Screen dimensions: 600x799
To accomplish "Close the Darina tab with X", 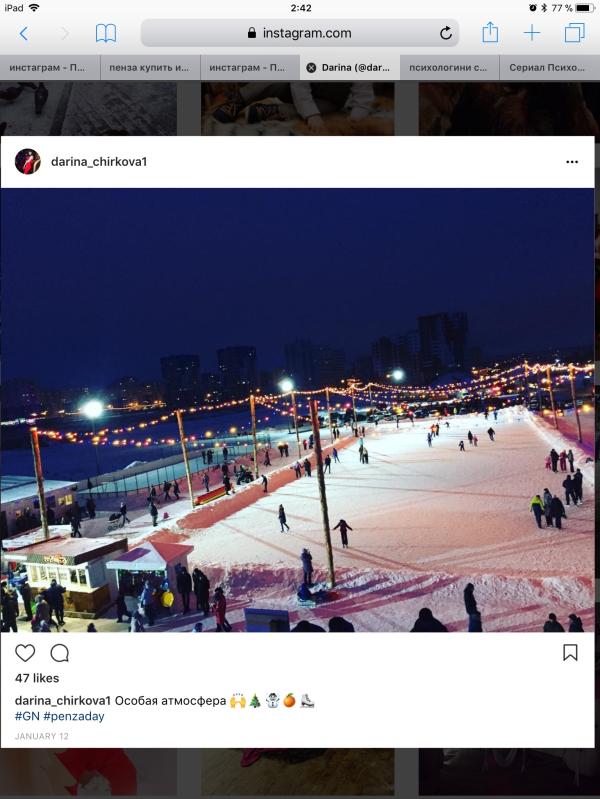I will coord(311,68).
